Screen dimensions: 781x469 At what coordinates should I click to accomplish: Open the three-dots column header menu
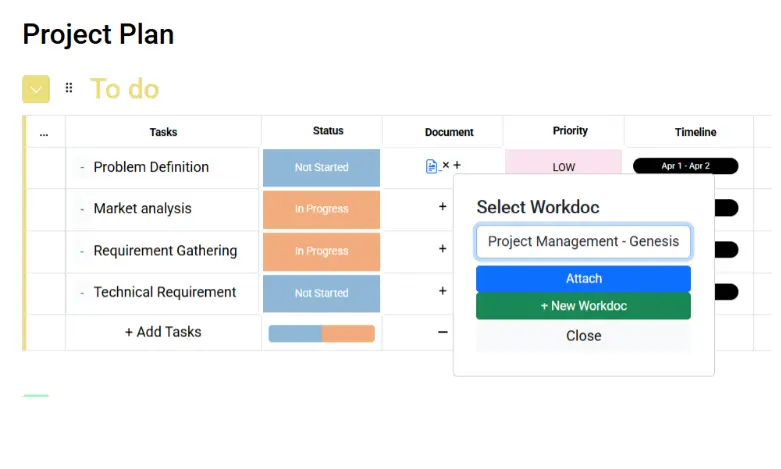coord(44,132)
